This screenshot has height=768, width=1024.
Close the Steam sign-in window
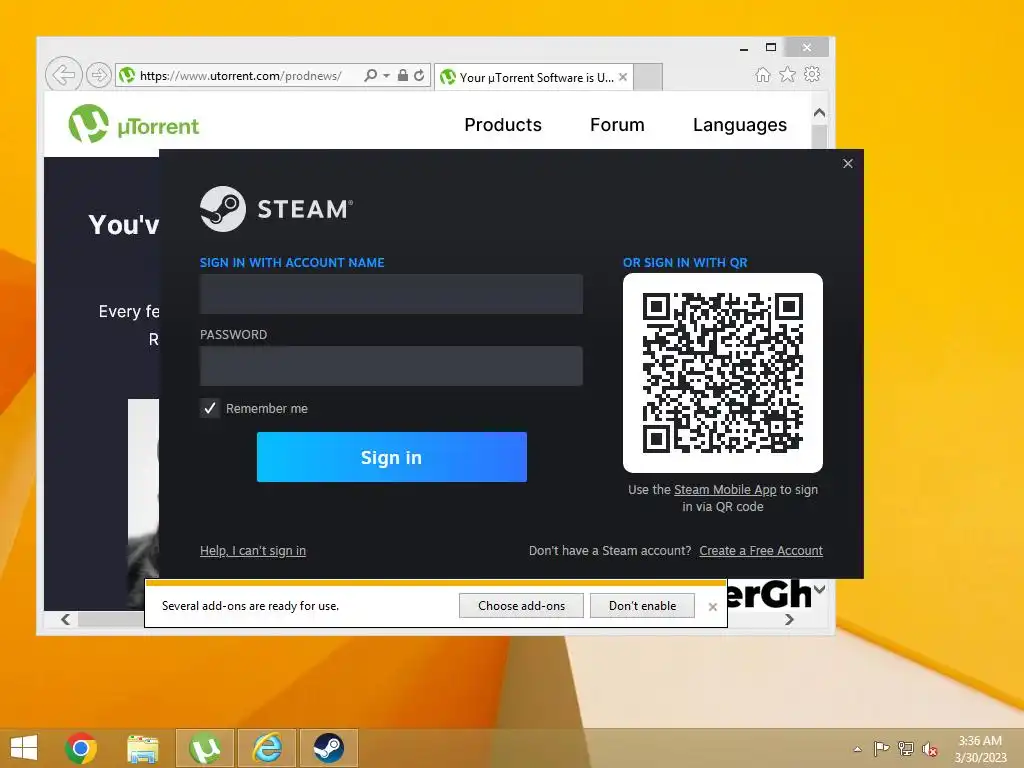pyautogui.click(x=848, y=163)
